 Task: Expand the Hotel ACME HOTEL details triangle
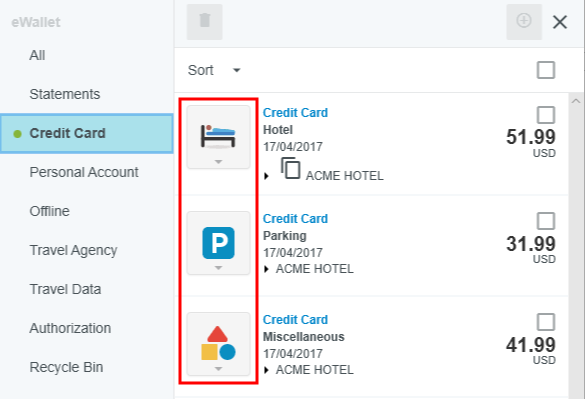(x=266, y=176)
